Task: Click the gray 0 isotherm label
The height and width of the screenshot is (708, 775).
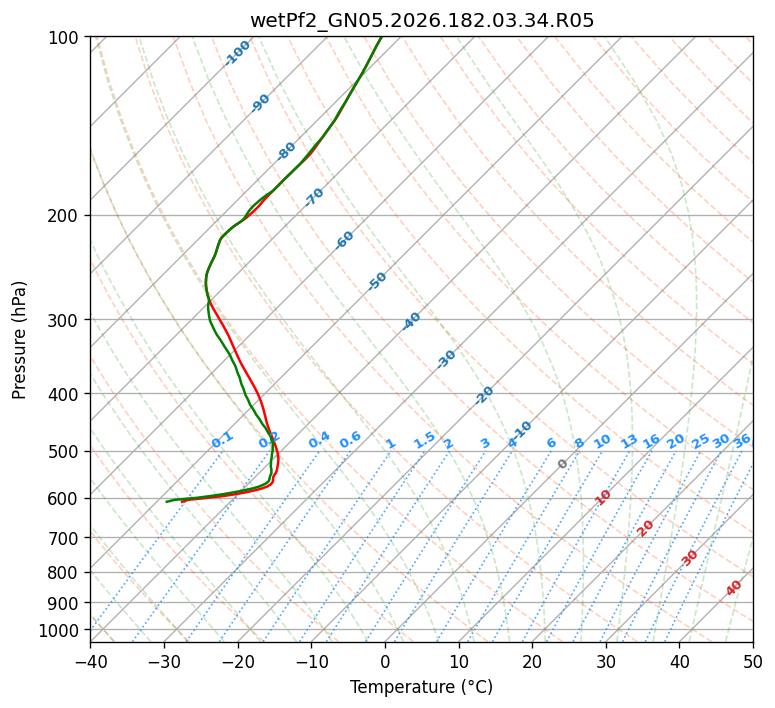Action: [562, 463]
